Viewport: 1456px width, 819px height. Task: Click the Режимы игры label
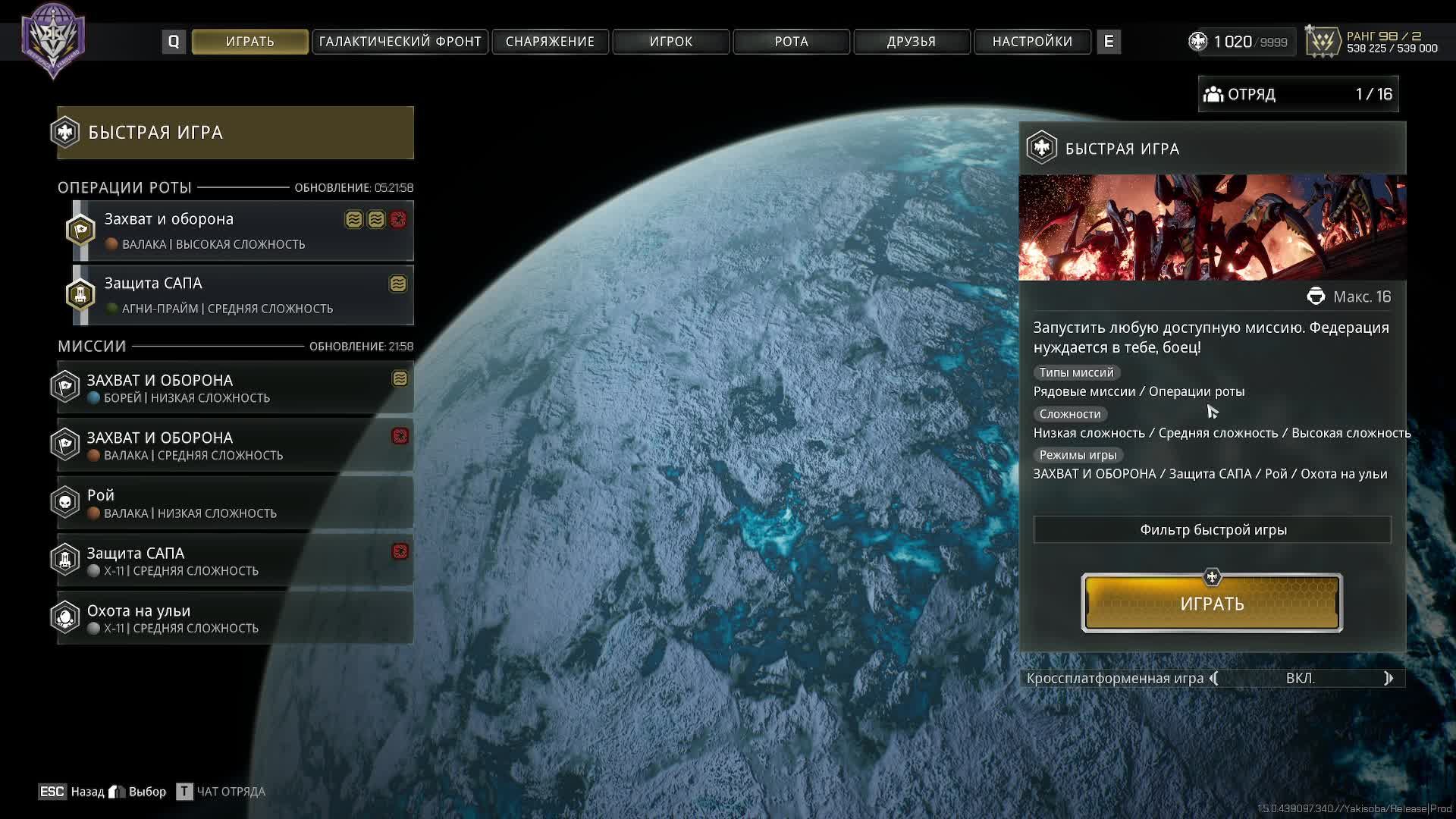1078,455
